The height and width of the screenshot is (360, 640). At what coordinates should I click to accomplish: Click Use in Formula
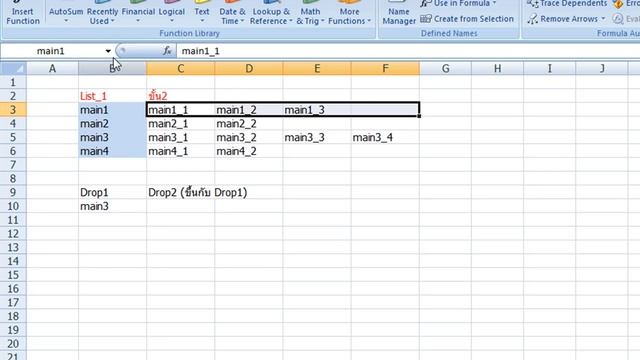[x=458, y=4]
